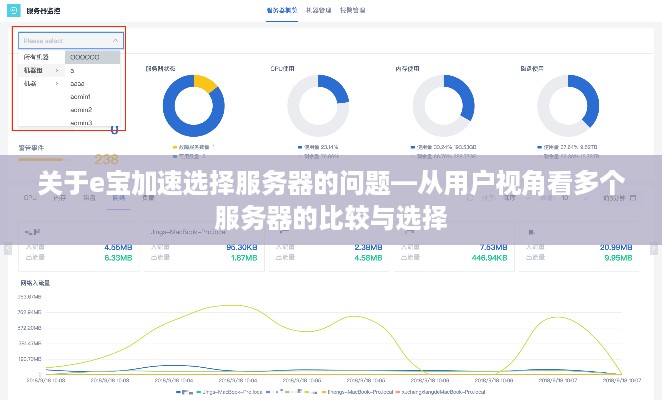The width and height of the screenshot is (662, 400).
Task: Toggle the blue usage legend under the rightmost donut
Action: (567, 147)
